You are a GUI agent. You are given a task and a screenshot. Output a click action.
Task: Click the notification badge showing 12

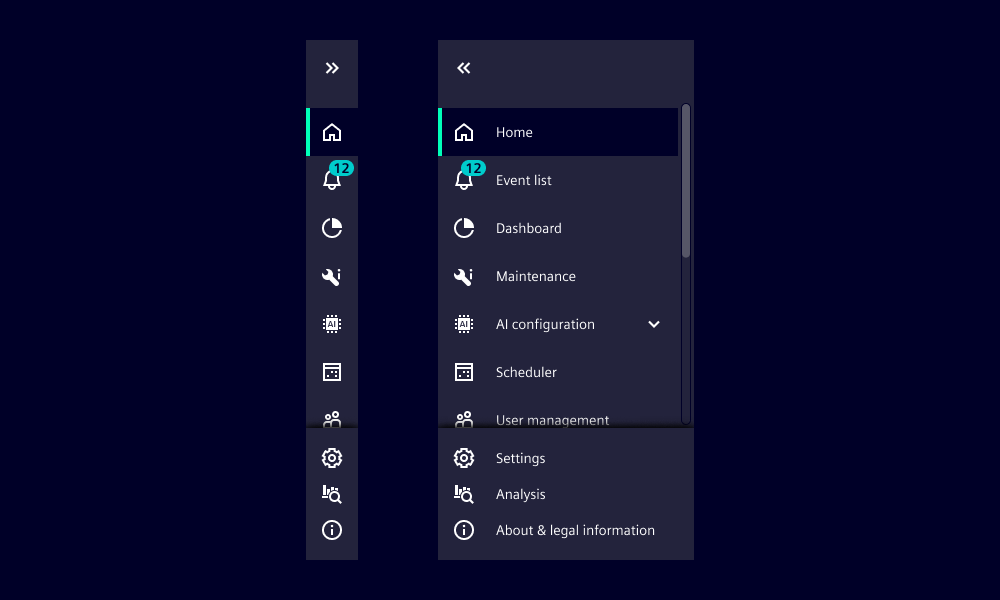[x=341, y=168]
